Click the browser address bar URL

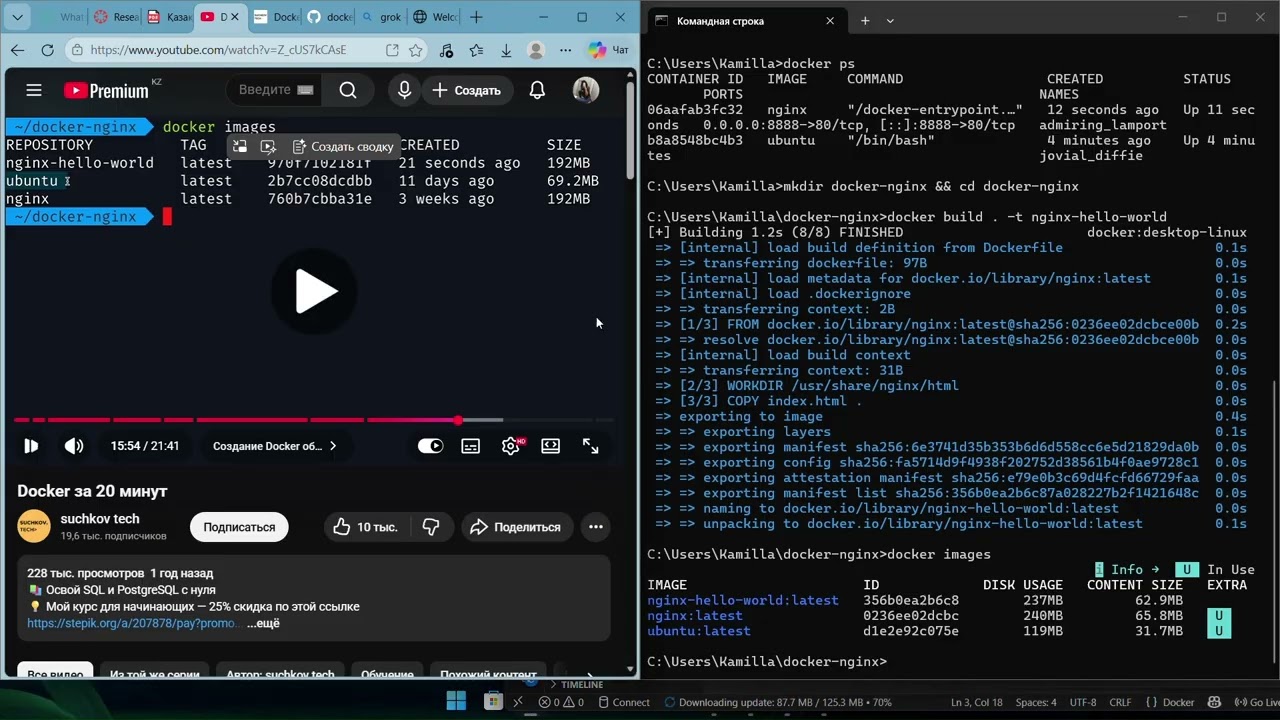click(218, 50)
